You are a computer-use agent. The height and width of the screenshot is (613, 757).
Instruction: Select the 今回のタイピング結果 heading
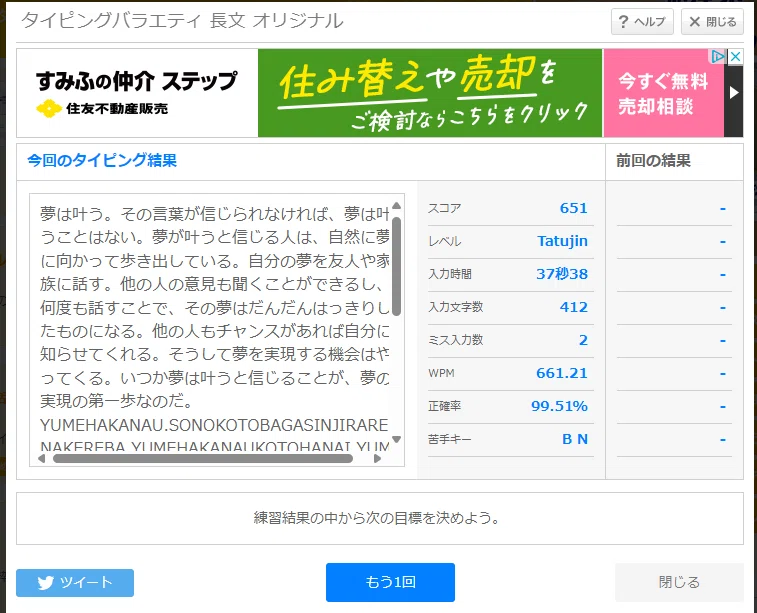102,160
